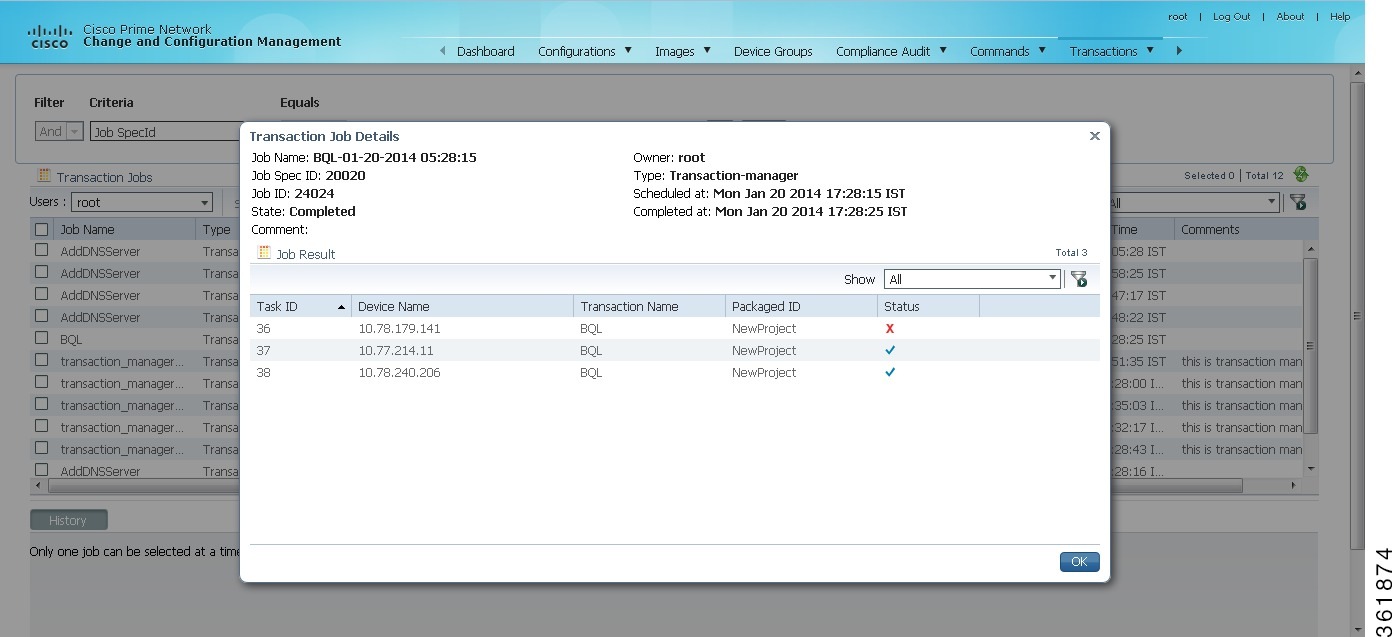Check the first AddDNSServer job checkbox
The height and width of the screenshot is (637, 1392).
coord(41,251)
